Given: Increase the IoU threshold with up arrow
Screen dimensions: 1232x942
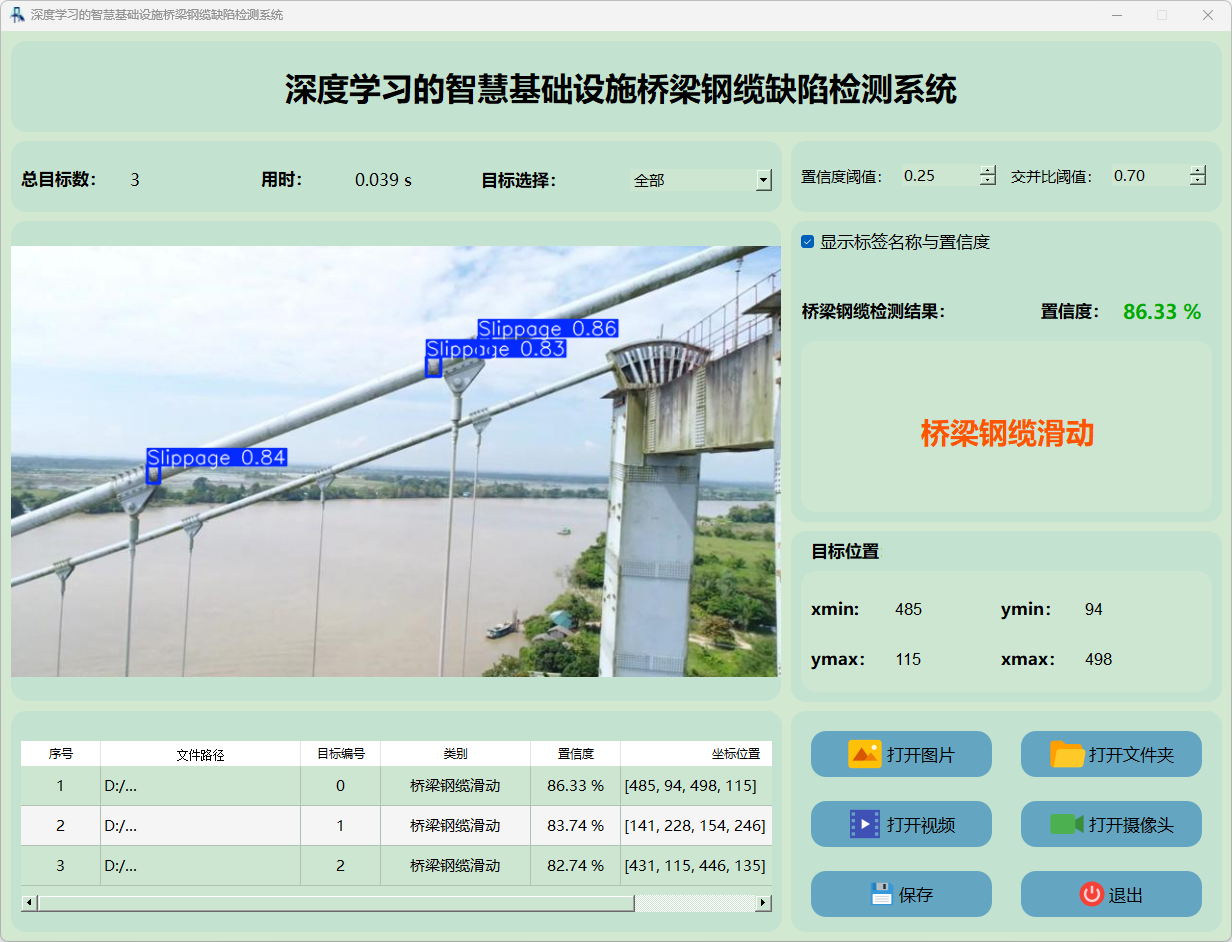Looking at the screenshot, I should [x=1198, y=170].
